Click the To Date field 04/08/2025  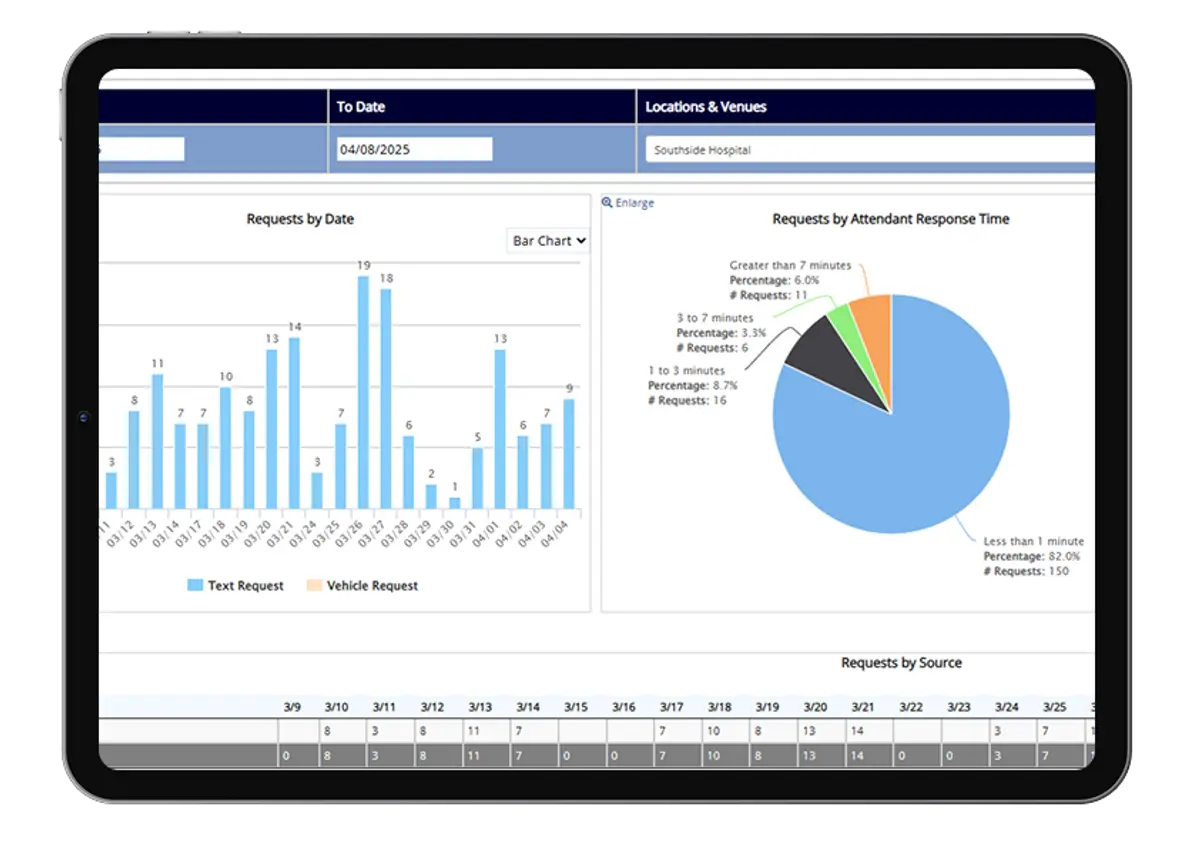point(414,149)
